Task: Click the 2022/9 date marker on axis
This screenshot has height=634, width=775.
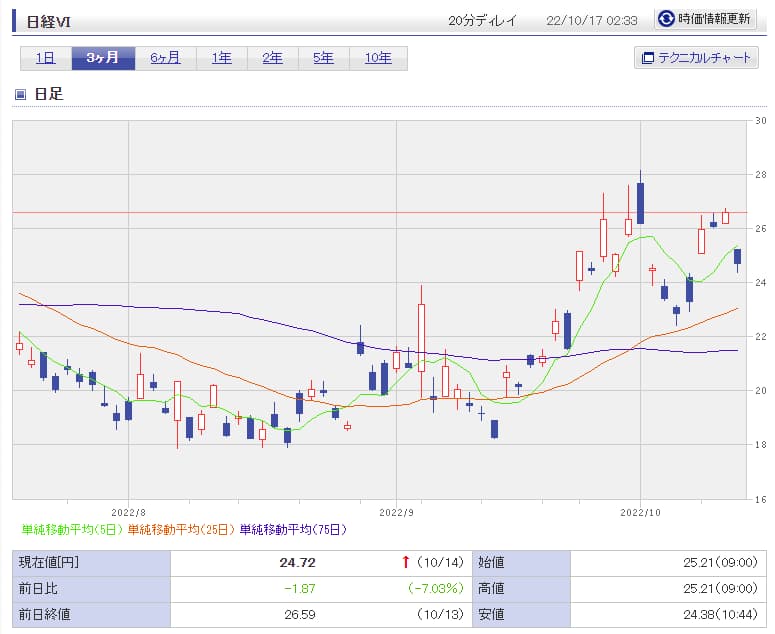Action: tap(397, 511)
